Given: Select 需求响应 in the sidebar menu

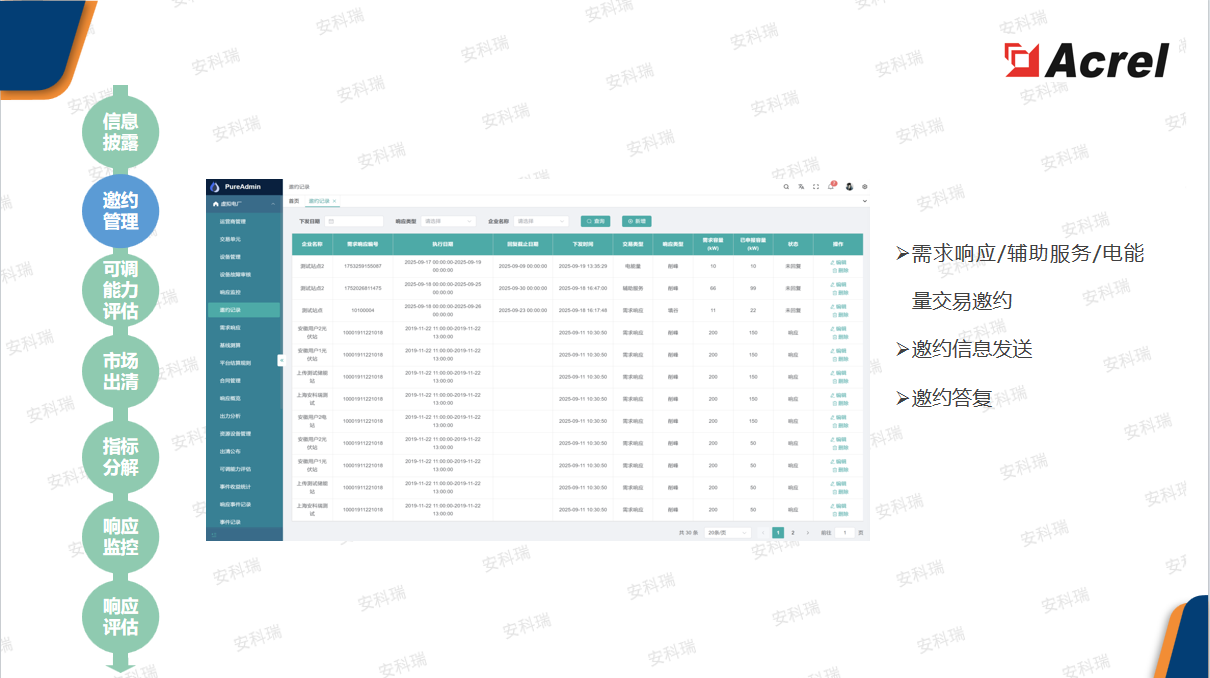Looking at the screenshot, I should coord(231,328).
